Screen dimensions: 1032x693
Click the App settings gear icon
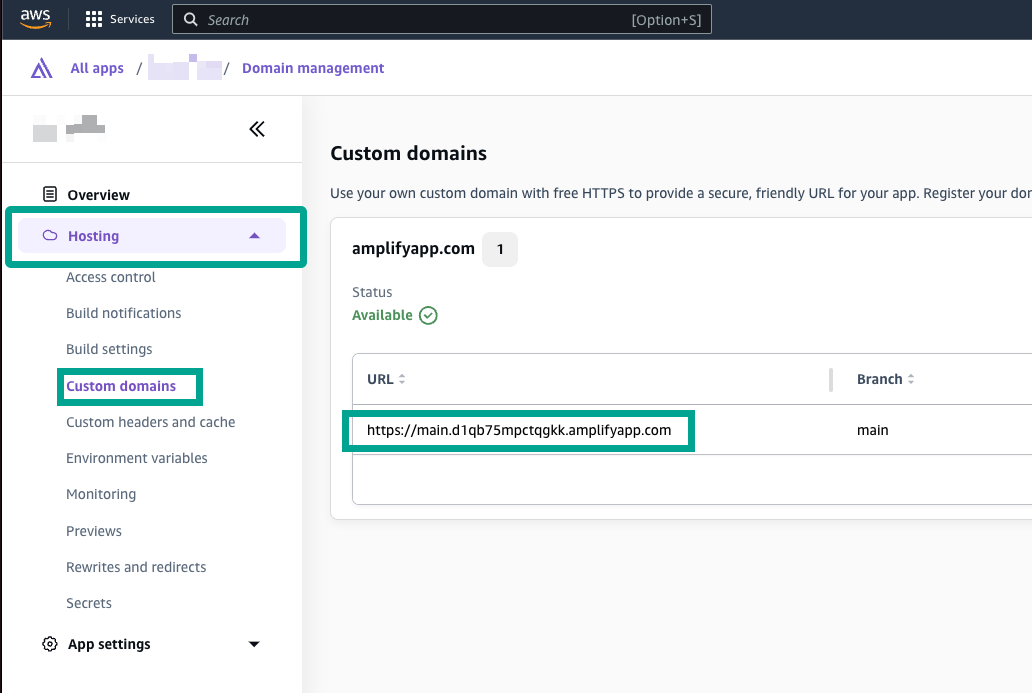point(49,644)
